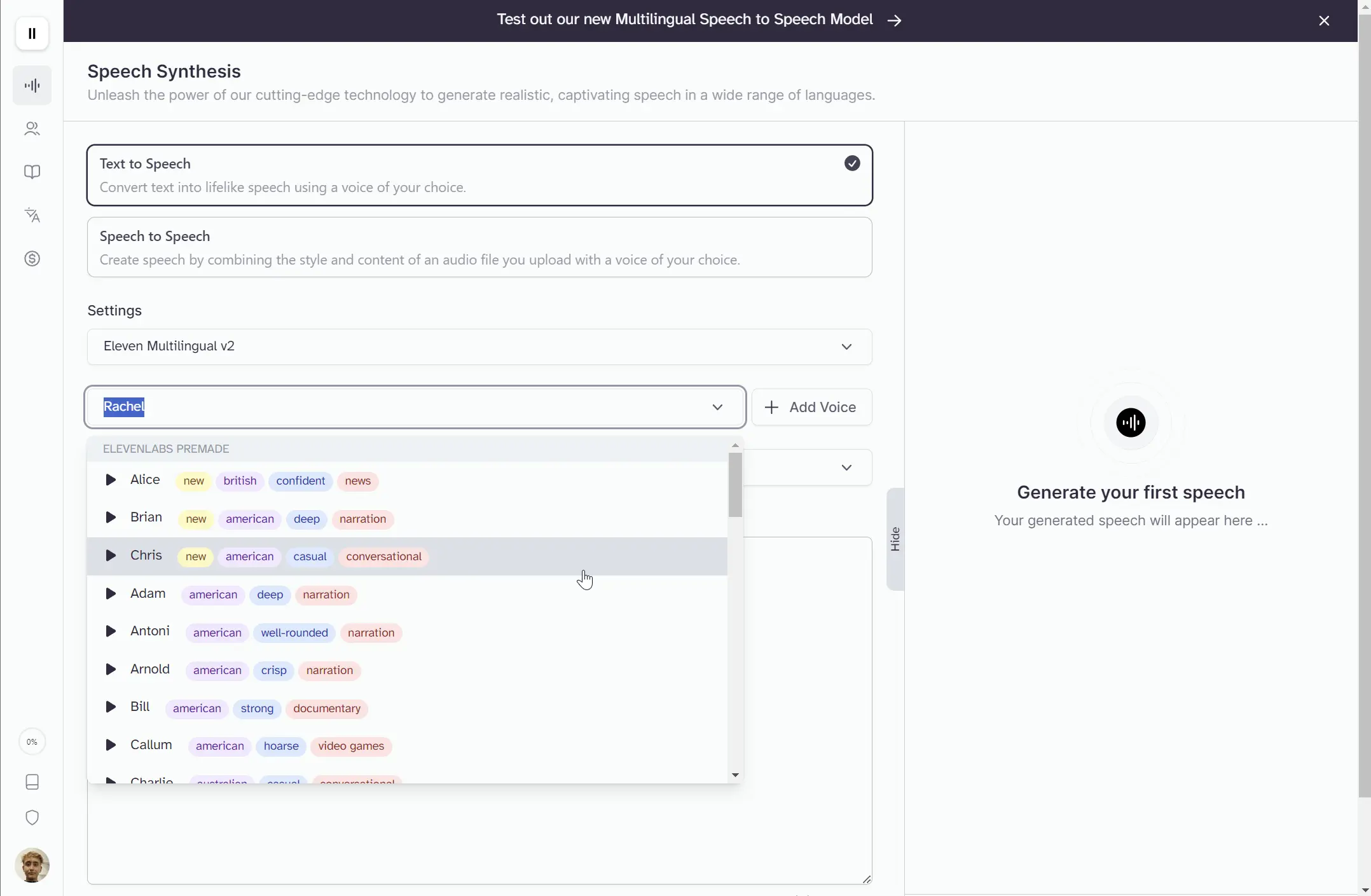This screenshot has height=896, width=1371.
Task: Open the Voices panel via people icon
Action: pos(31,128)
